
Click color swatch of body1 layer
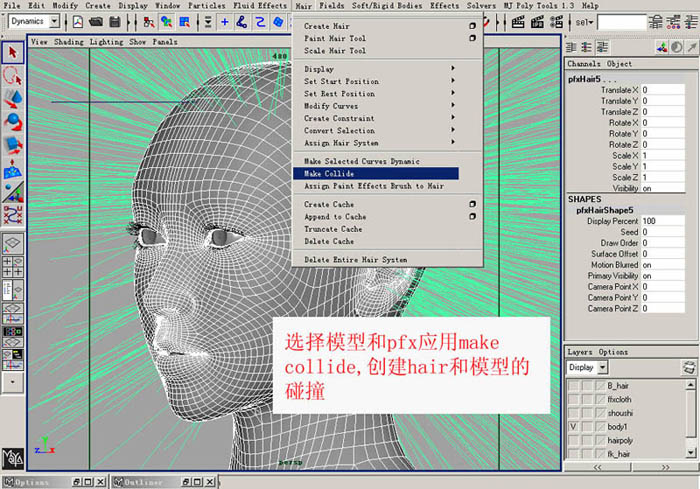pyautogui.click(x=600, y=427)
